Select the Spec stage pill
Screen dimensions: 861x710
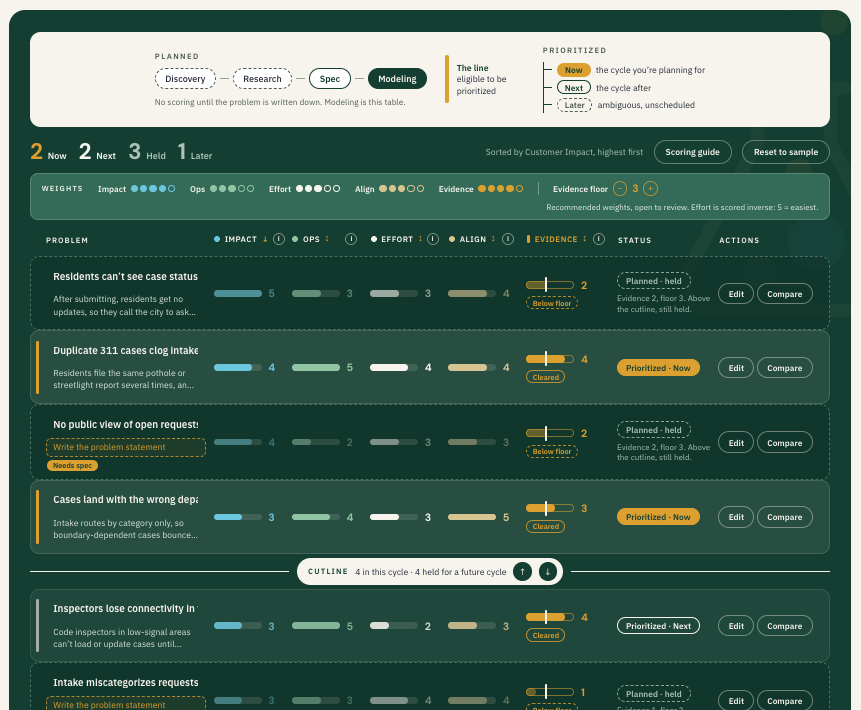(329, 79)
